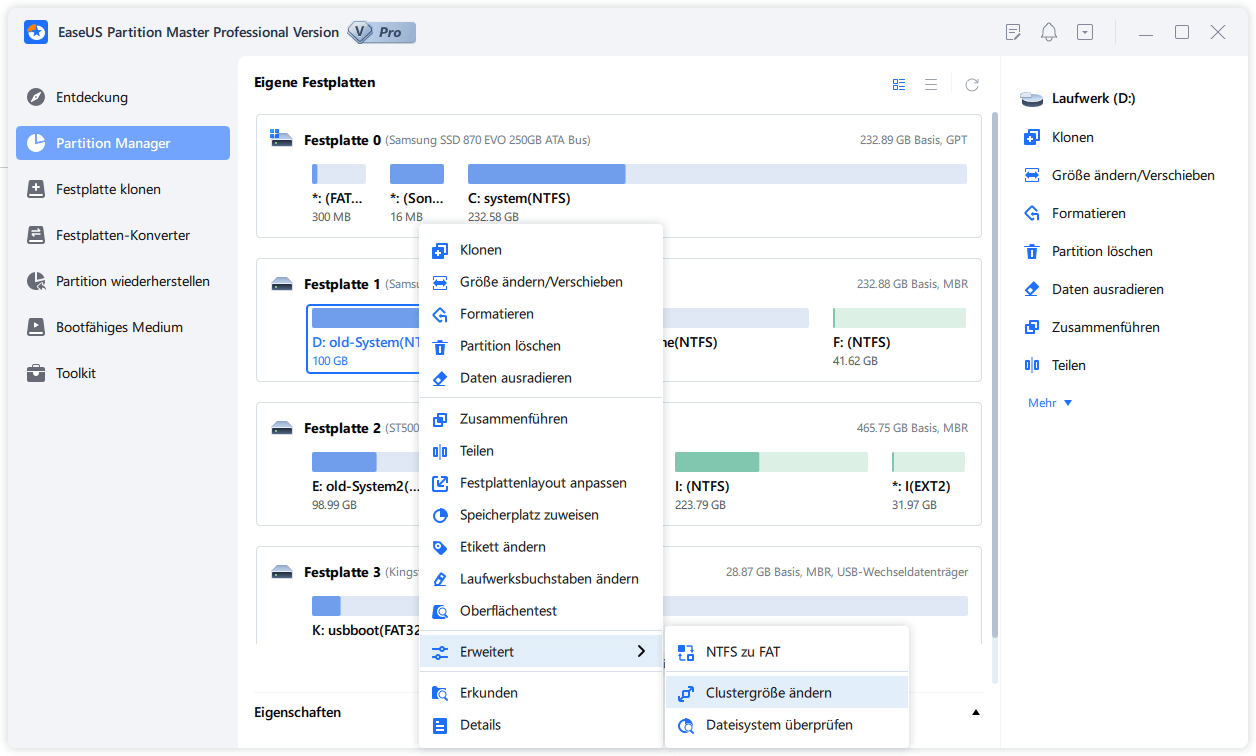Screen dimensions: 1256x756
Task: Choose Laufwerksbuchstaben ändern
Action: (541, 579)
